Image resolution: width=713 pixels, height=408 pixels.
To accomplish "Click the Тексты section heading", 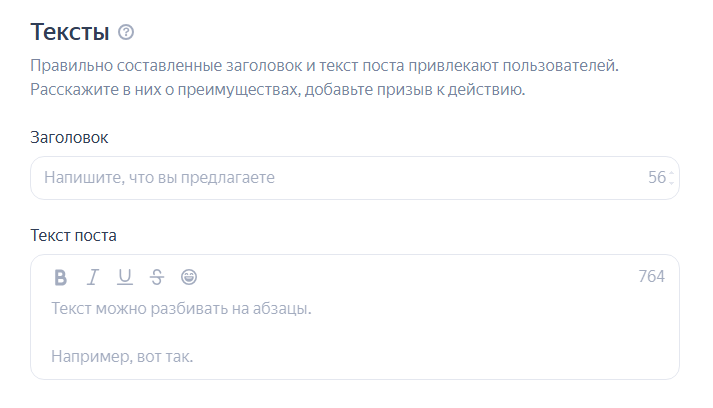I will (70, 32).
